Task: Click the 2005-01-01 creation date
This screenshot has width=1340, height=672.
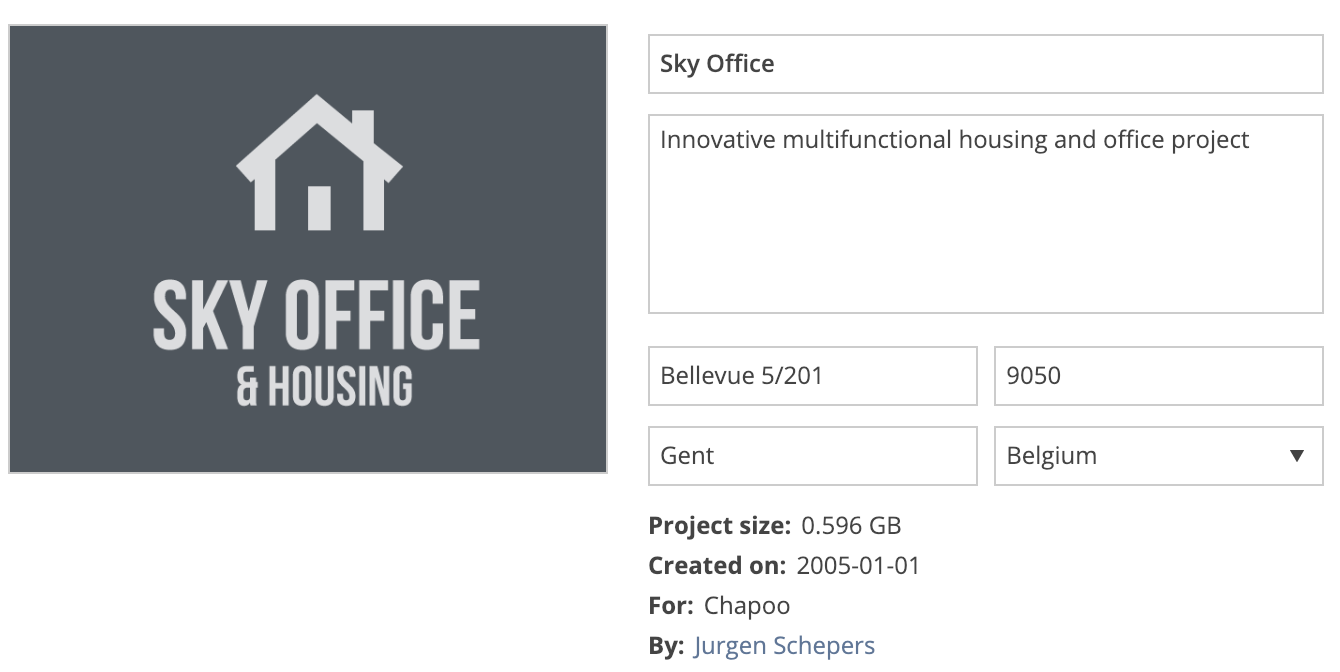Action: click(858, 566)
